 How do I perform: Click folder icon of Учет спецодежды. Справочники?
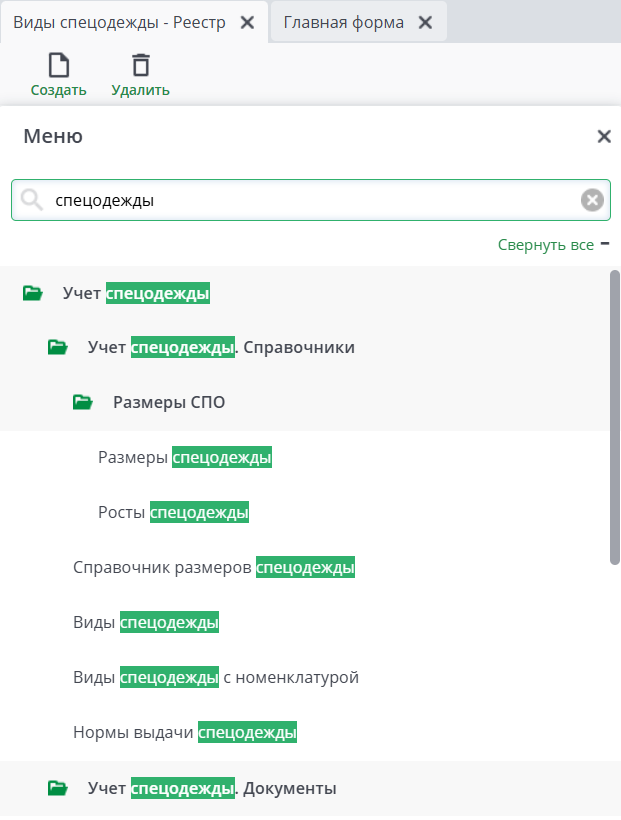click(58, 347)
